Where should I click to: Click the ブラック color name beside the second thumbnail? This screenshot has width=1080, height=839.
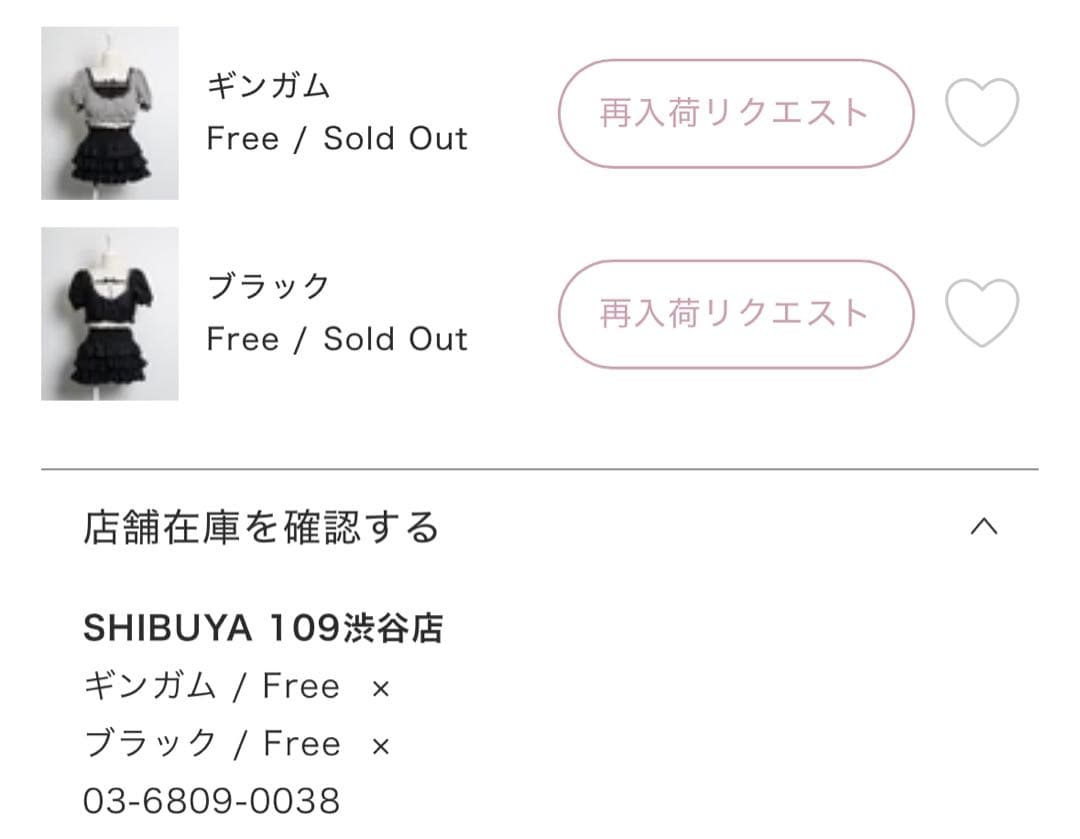tap(268, 287)
